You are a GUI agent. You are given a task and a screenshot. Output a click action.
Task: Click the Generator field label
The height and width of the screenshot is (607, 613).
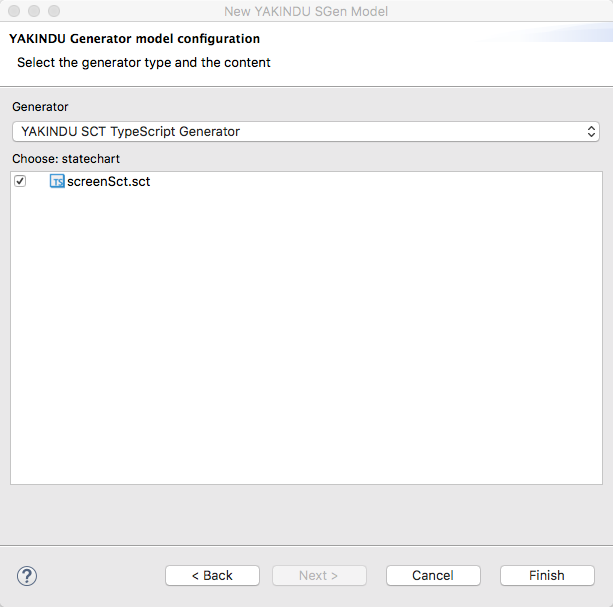click(x=40, y=107)
